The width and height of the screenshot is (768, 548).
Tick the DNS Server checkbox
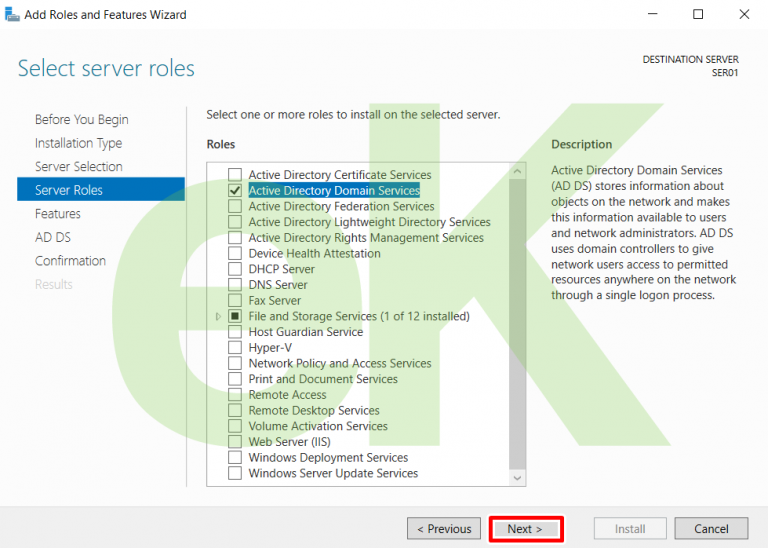coord(235,285)
